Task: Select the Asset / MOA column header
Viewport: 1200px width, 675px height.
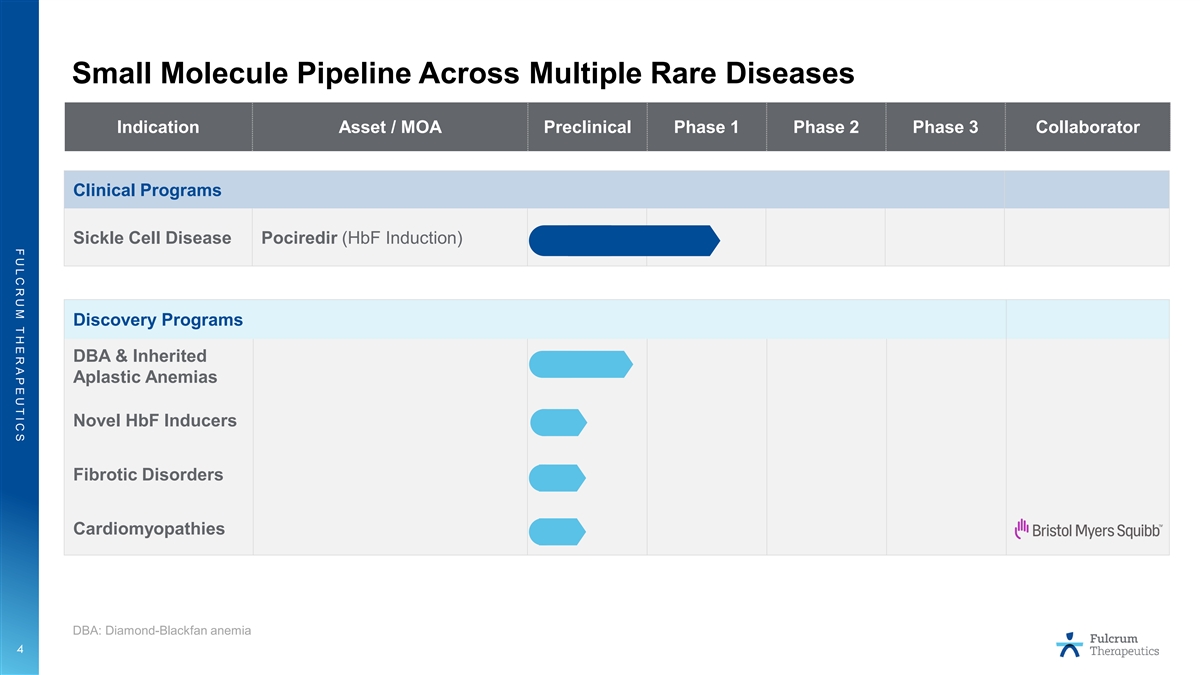Action: pyautogui.click(x=390, y=127)
